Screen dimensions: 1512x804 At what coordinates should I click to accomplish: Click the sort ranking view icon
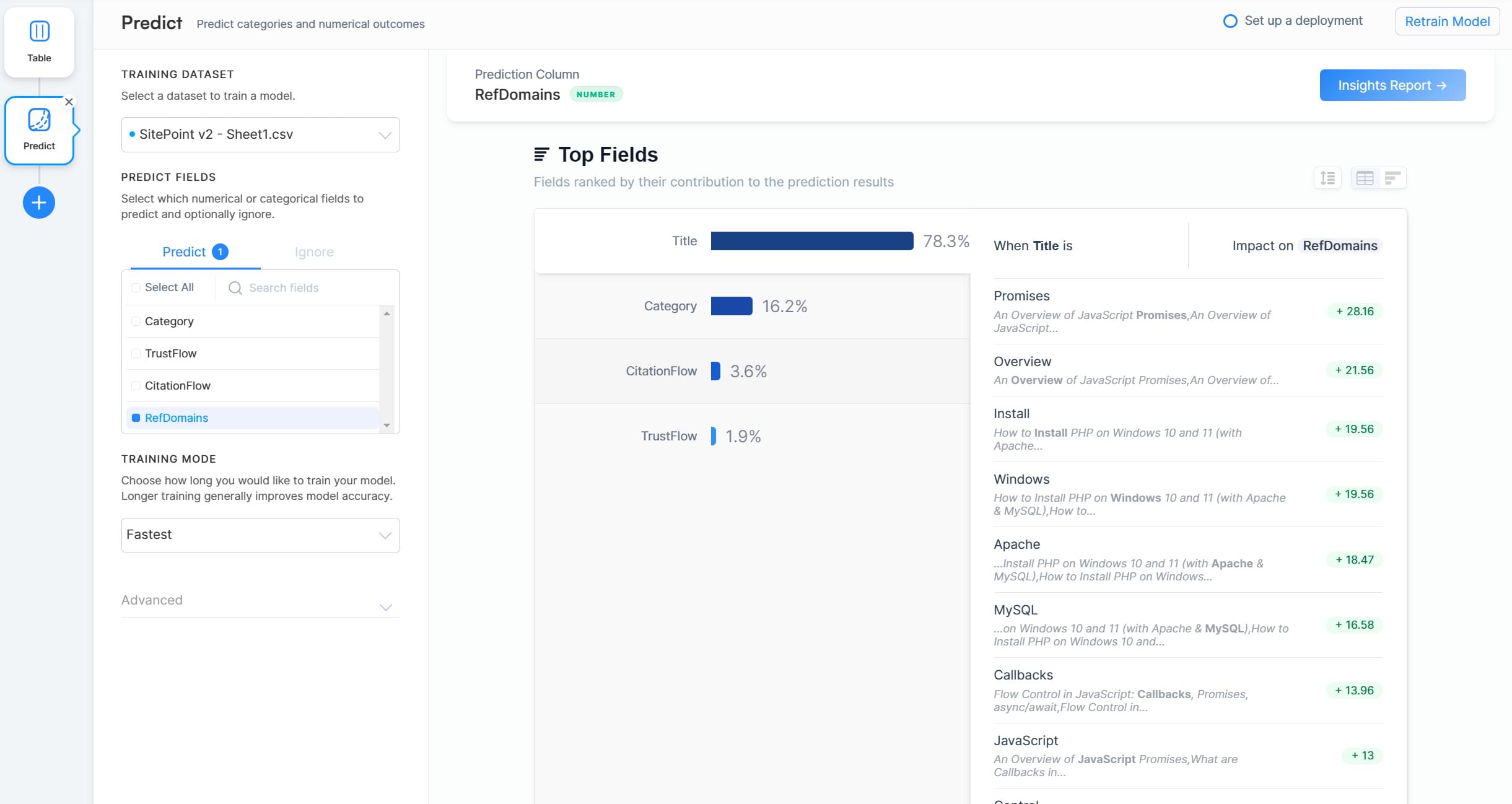(x=1327, y=178)
